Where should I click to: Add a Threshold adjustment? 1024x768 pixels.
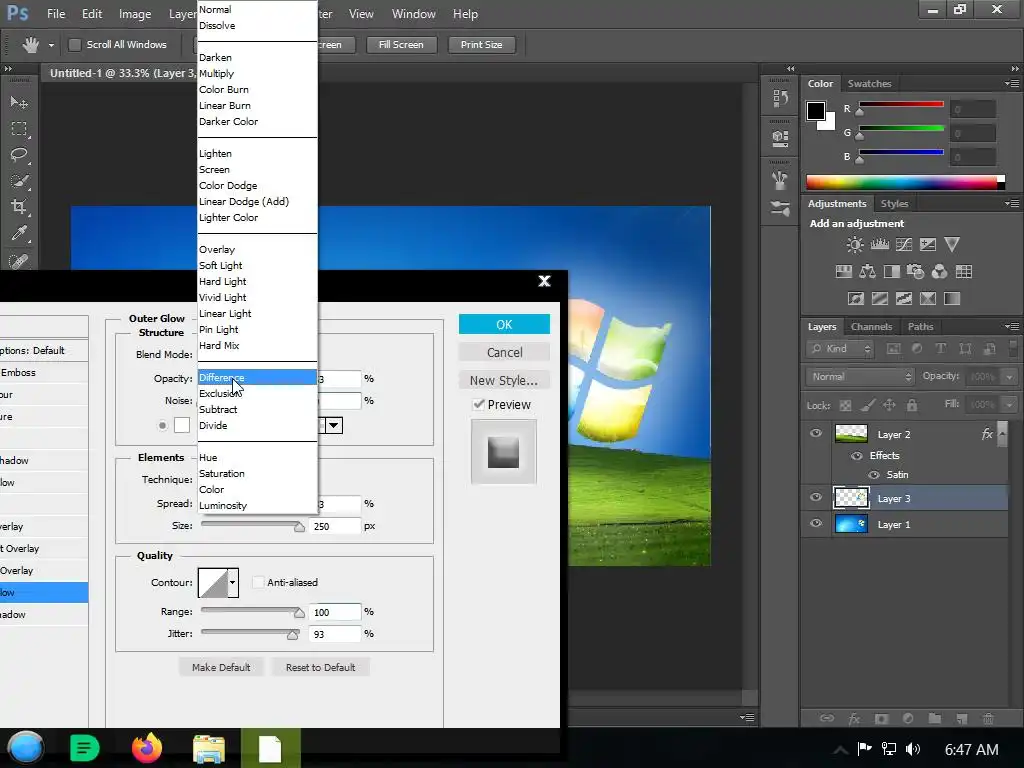pyautogui.click(x=904, y=299)
